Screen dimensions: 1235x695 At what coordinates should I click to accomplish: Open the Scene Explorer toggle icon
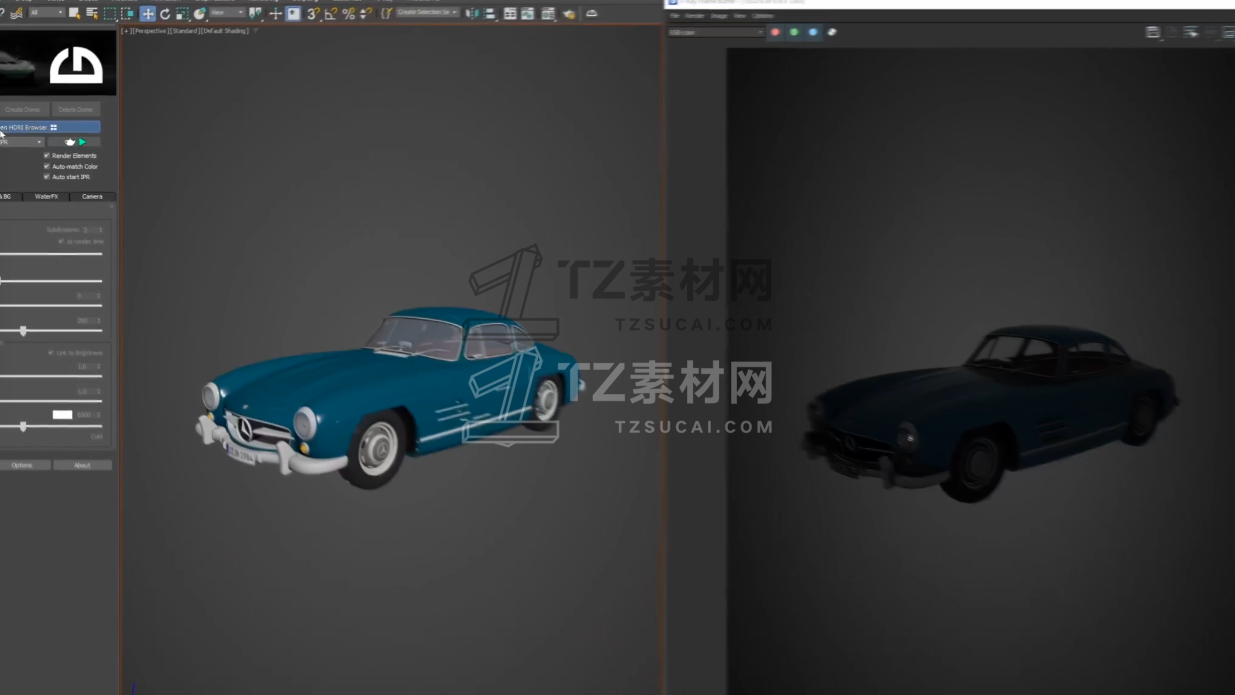[x=510, y=13]
